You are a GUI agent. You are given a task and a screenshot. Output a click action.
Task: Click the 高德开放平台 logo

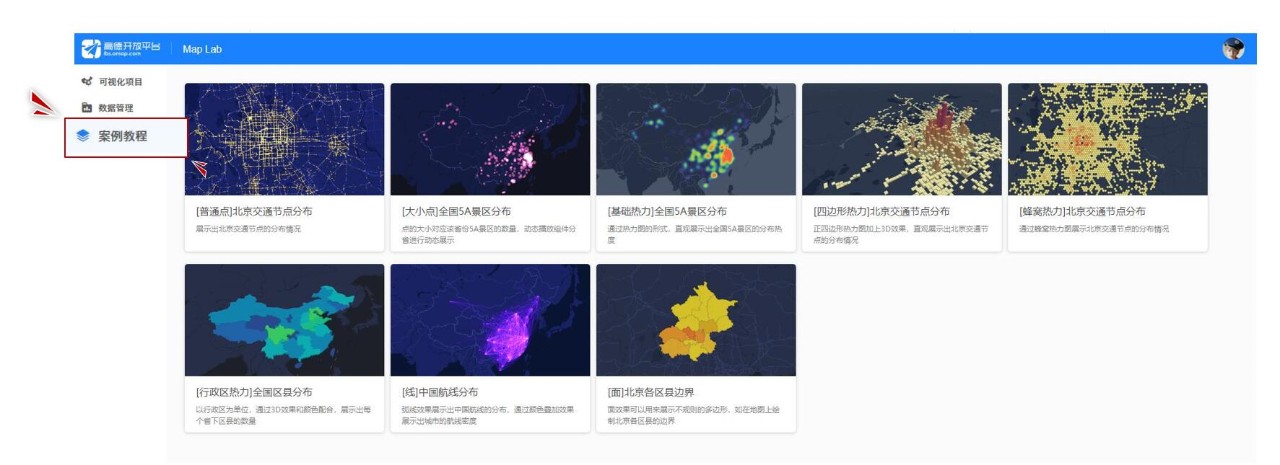tap(121, 49)
